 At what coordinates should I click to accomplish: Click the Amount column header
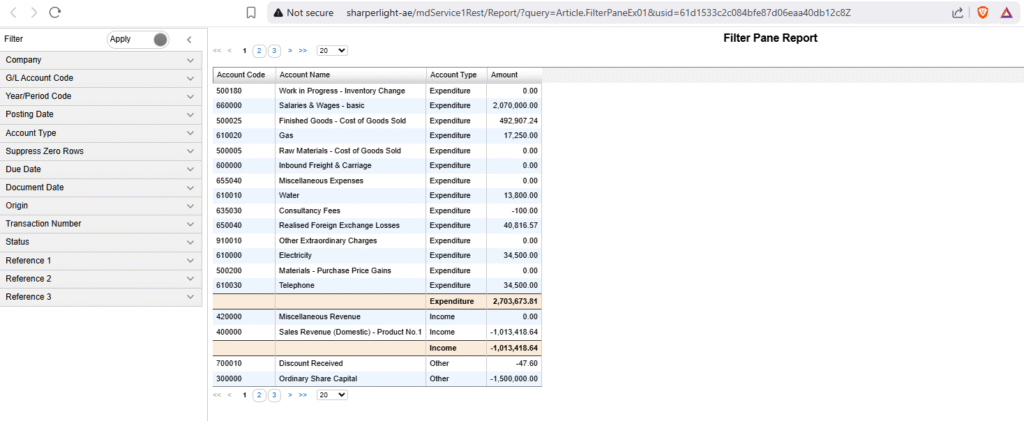(514, 75)
